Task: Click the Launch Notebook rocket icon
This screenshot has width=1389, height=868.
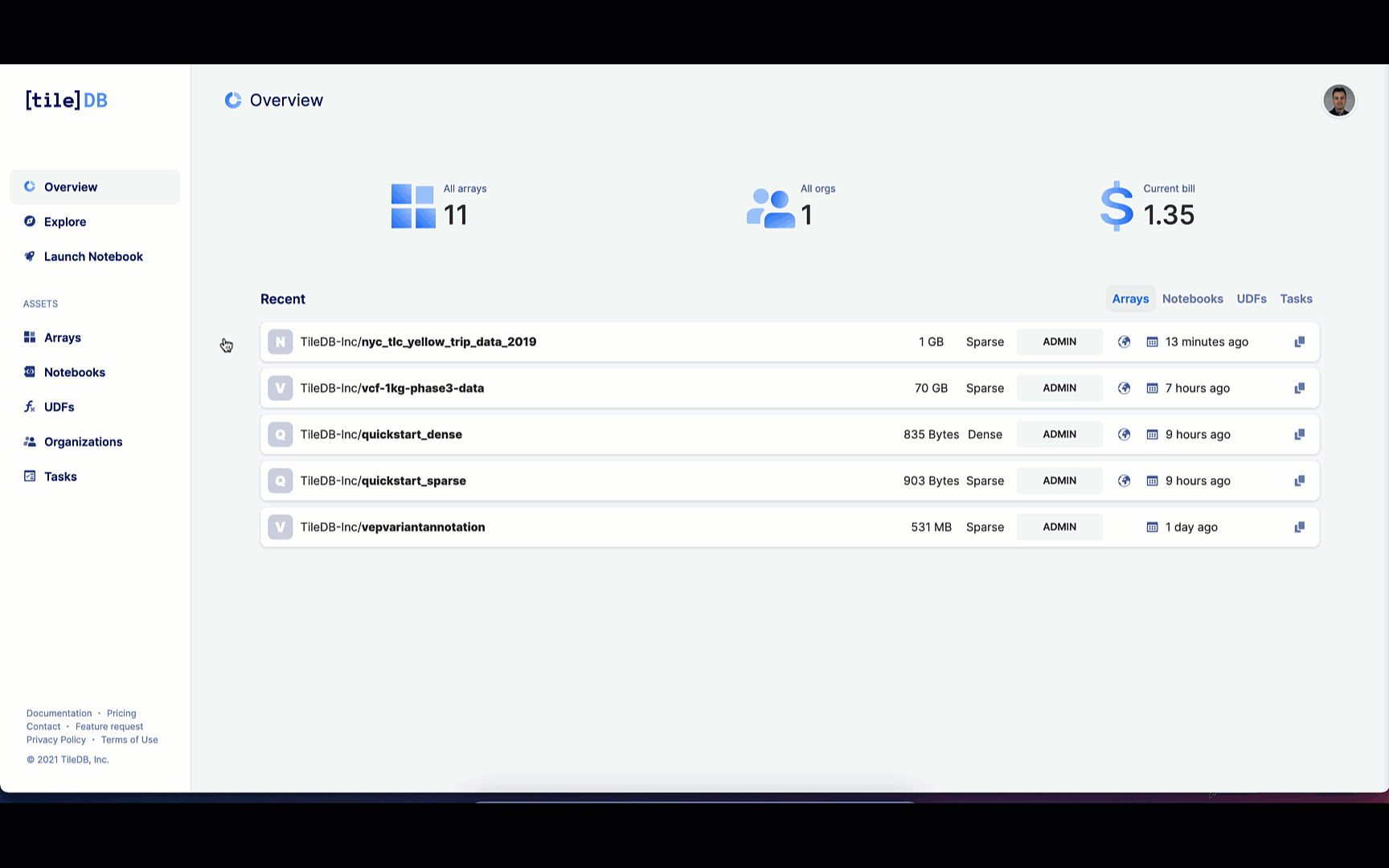Action: 30,256
